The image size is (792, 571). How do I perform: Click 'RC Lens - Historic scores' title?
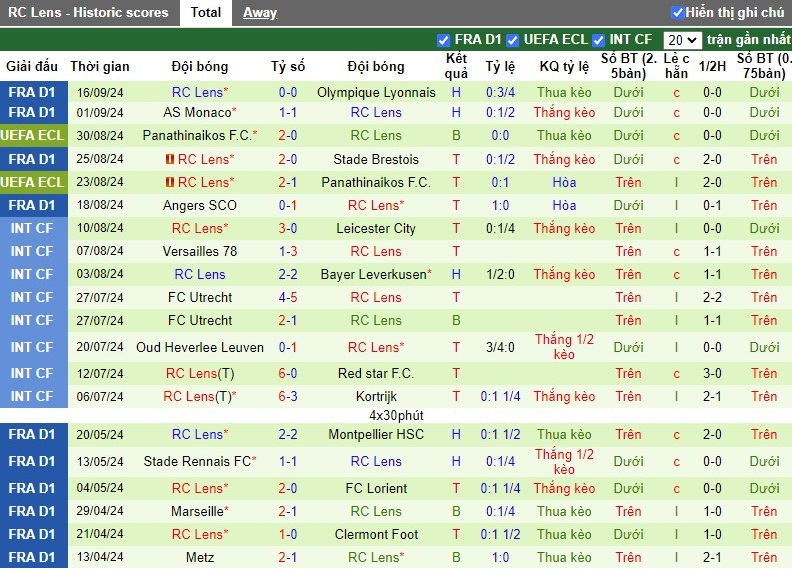[x=88, y=12]
